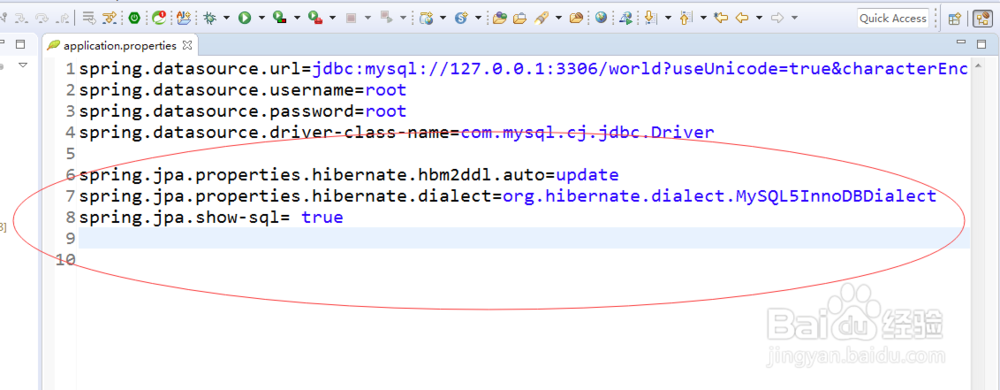This screenshot has height=390, width=1000.
Task: Click the Back navigation arrow
Action: 742,18
